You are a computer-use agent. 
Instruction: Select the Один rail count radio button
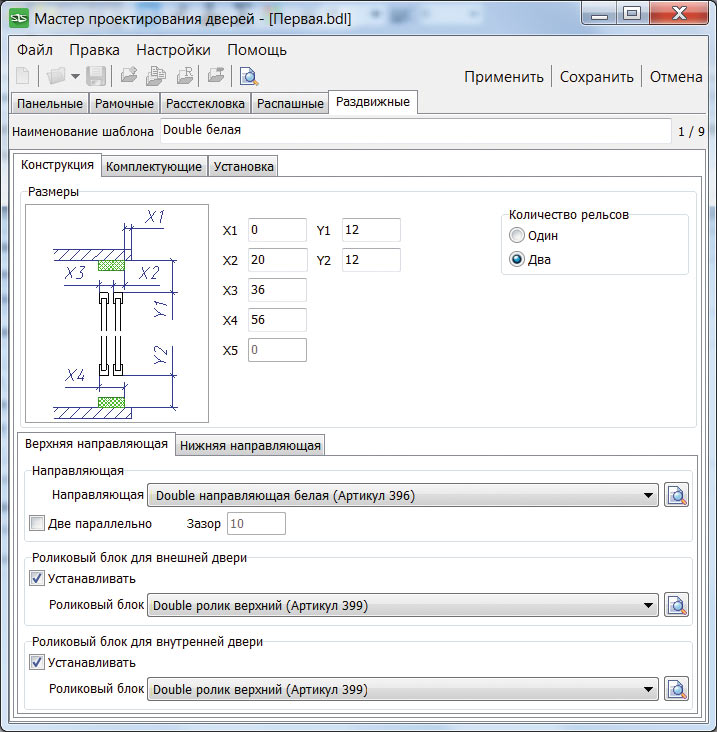pos(517,235)
